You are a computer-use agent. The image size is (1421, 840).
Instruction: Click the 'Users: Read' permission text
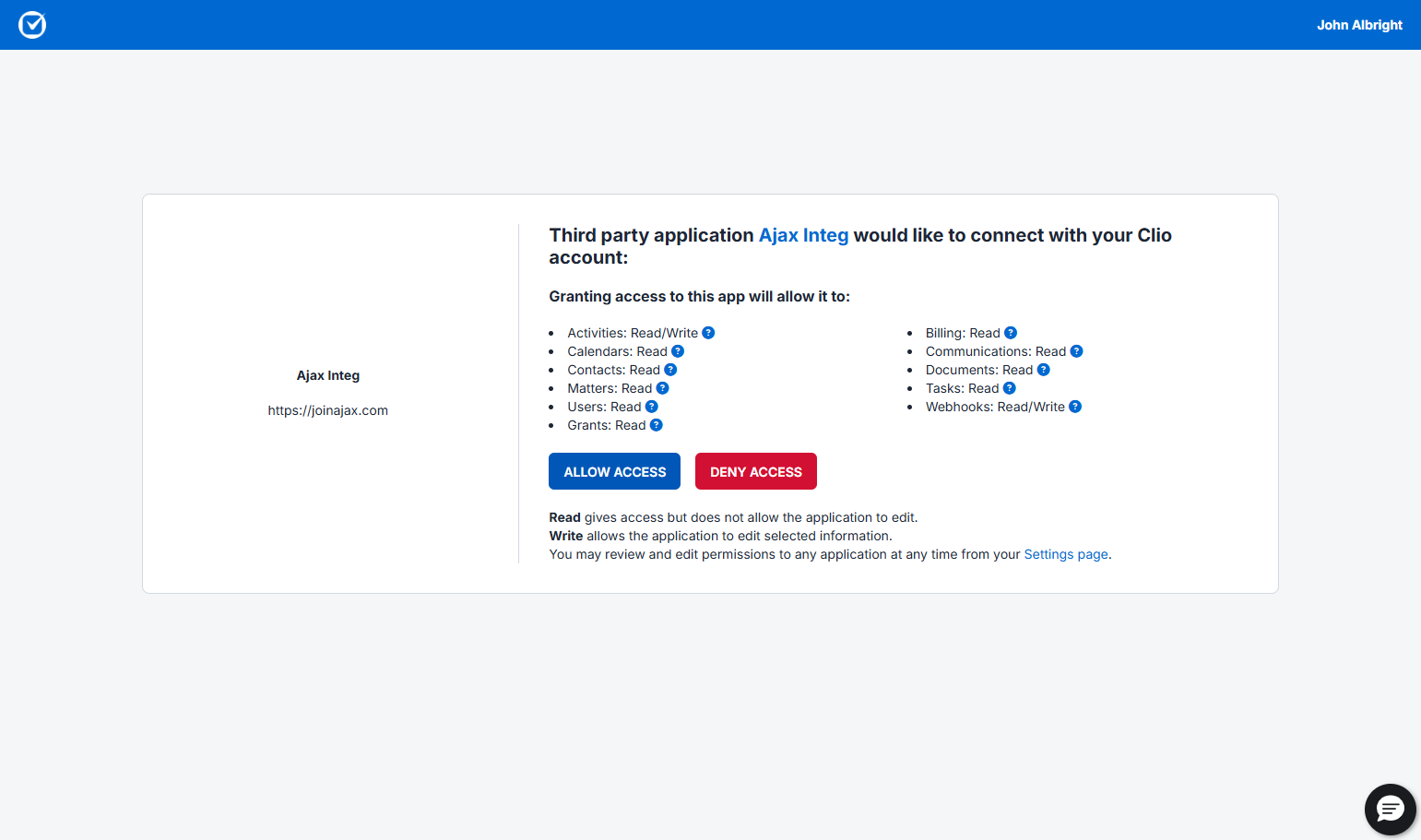604,407
